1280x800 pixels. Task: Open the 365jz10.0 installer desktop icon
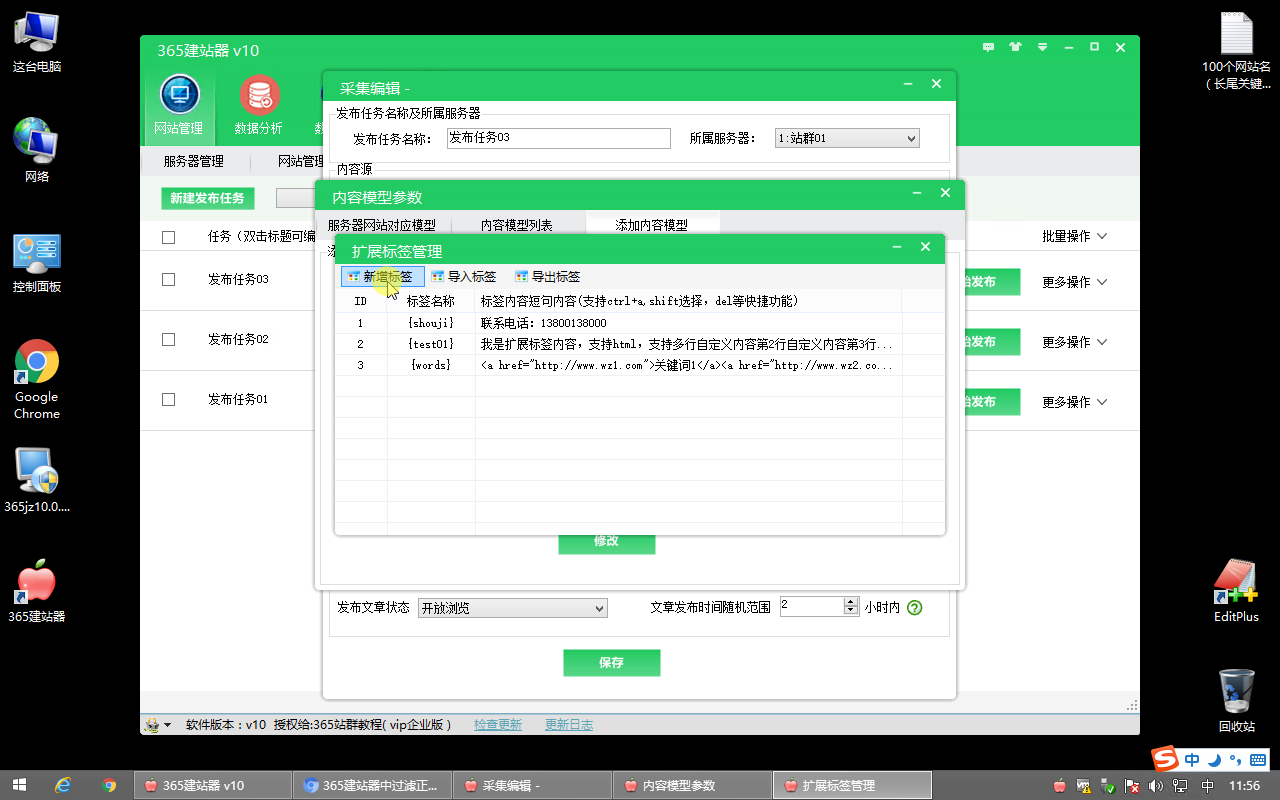[37, 480]
